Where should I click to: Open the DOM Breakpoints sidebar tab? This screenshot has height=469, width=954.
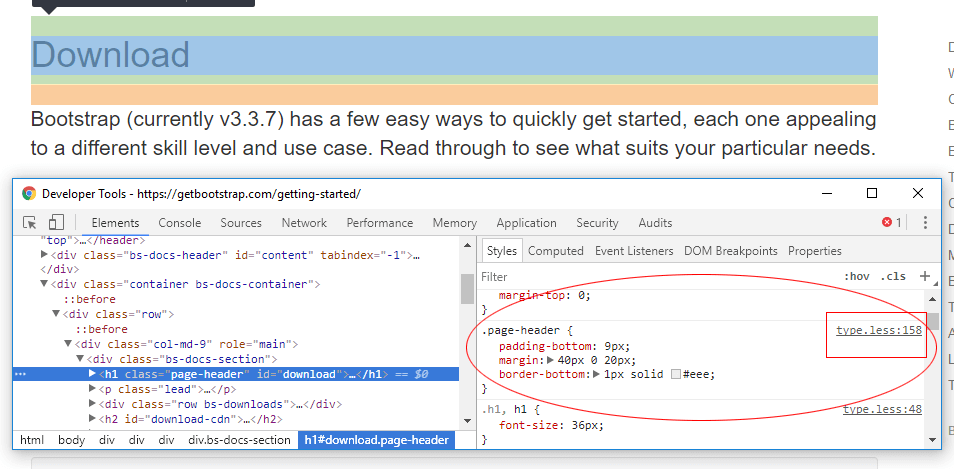pyautogui.click(x=731, y=251)
